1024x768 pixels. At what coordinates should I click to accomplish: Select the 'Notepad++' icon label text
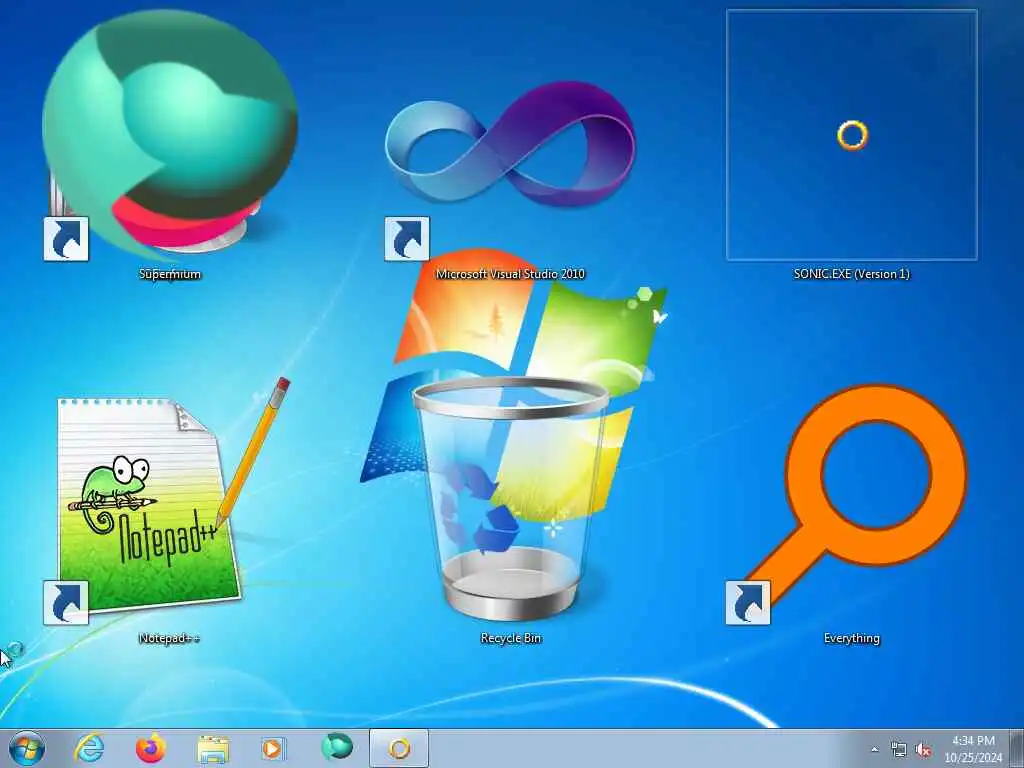tap(170, 638)
